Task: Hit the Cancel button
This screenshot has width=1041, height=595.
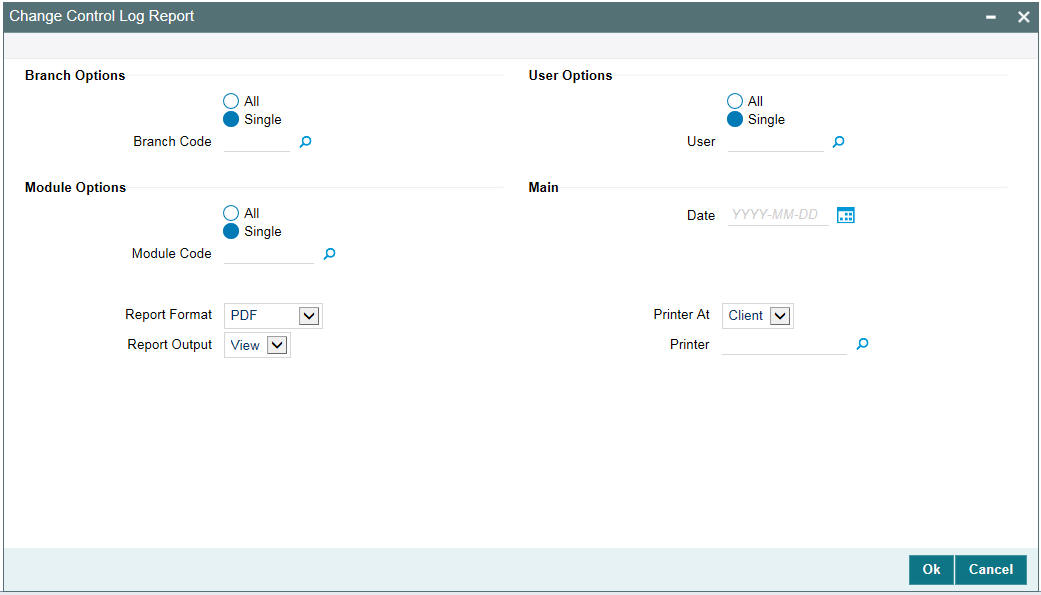Action: [x=991, y=570]
